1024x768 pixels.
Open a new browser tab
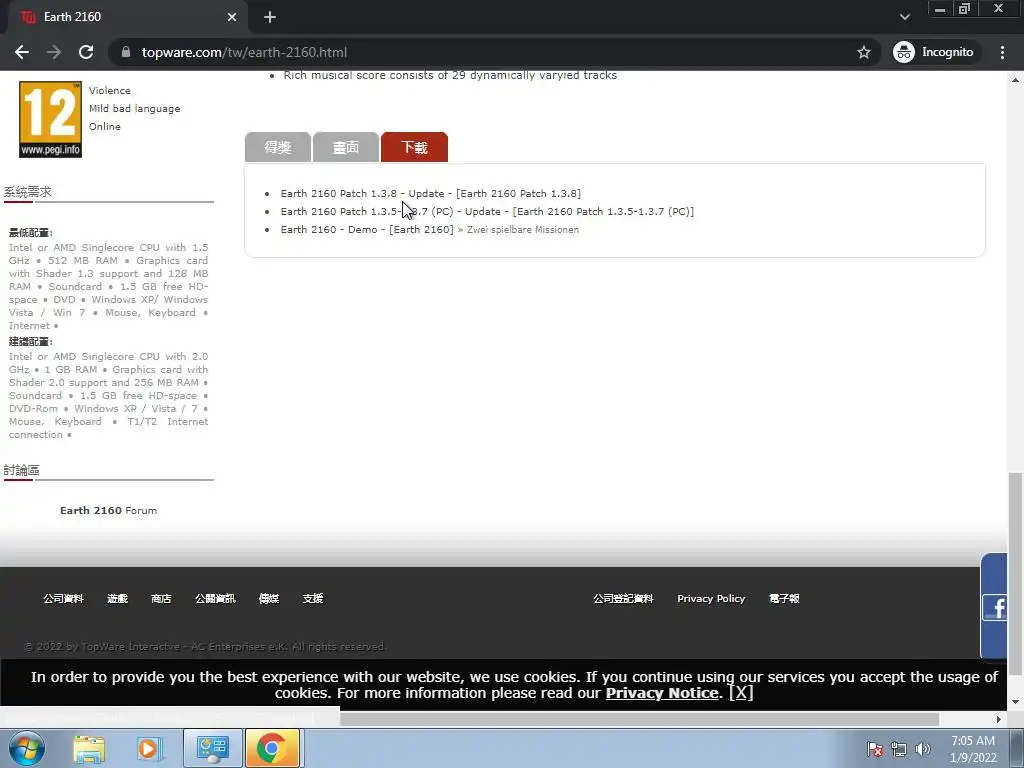270,17
